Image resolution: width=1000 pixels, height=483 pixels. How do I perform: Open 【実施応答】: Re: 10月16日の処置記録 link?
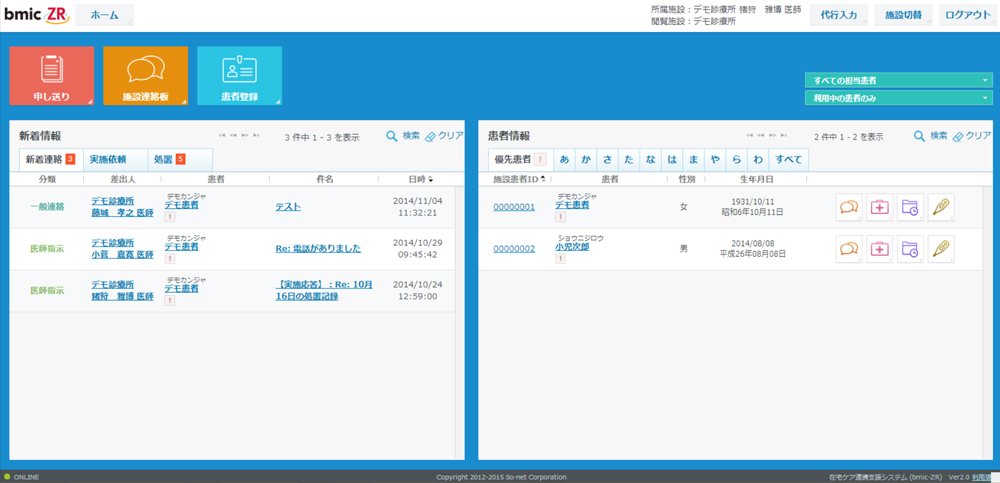point(324,290)
